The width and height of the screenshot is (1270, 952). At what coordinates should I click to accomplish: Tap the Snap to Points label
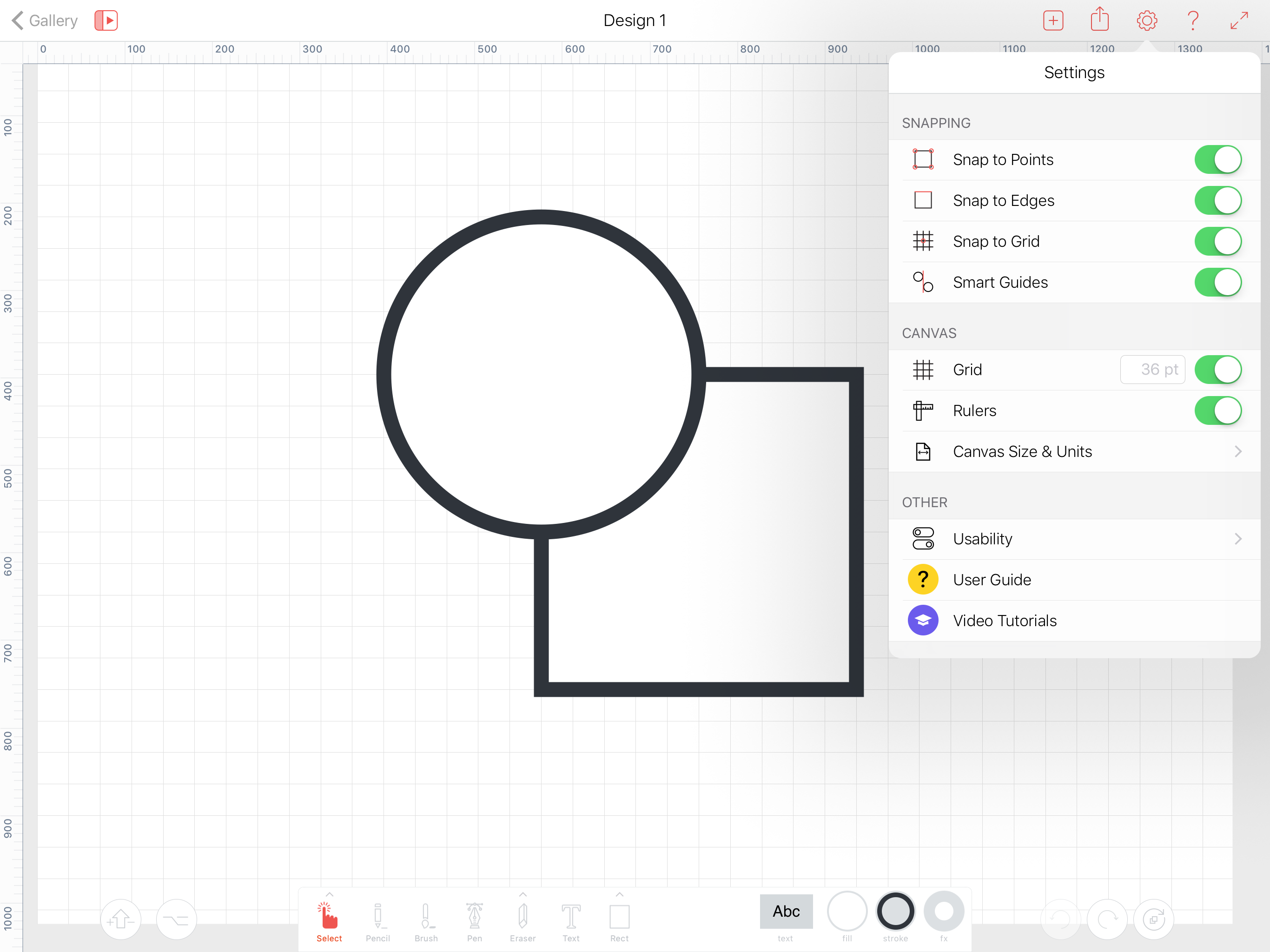coord(1003,159)
